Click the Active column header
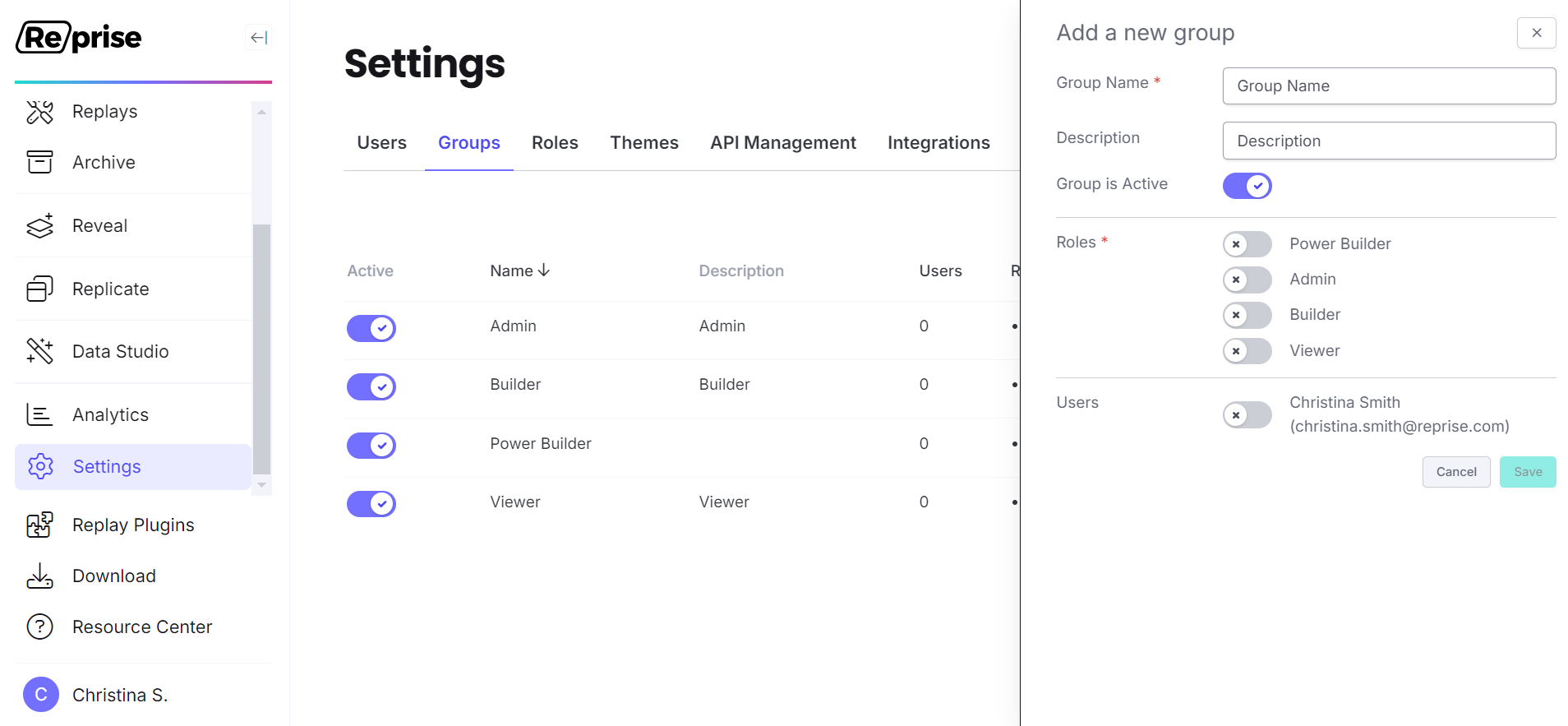Screen dimensions: 1568x726 (370, 271)
